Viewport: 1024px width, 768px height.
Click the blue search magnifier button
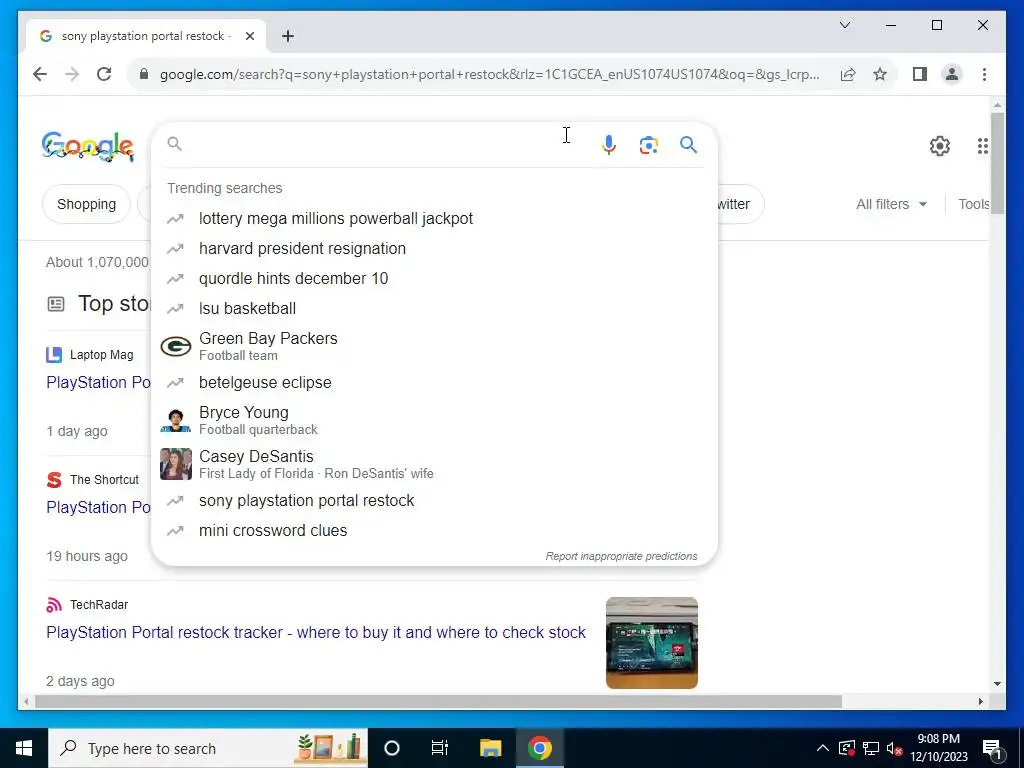tap(688, 144)
